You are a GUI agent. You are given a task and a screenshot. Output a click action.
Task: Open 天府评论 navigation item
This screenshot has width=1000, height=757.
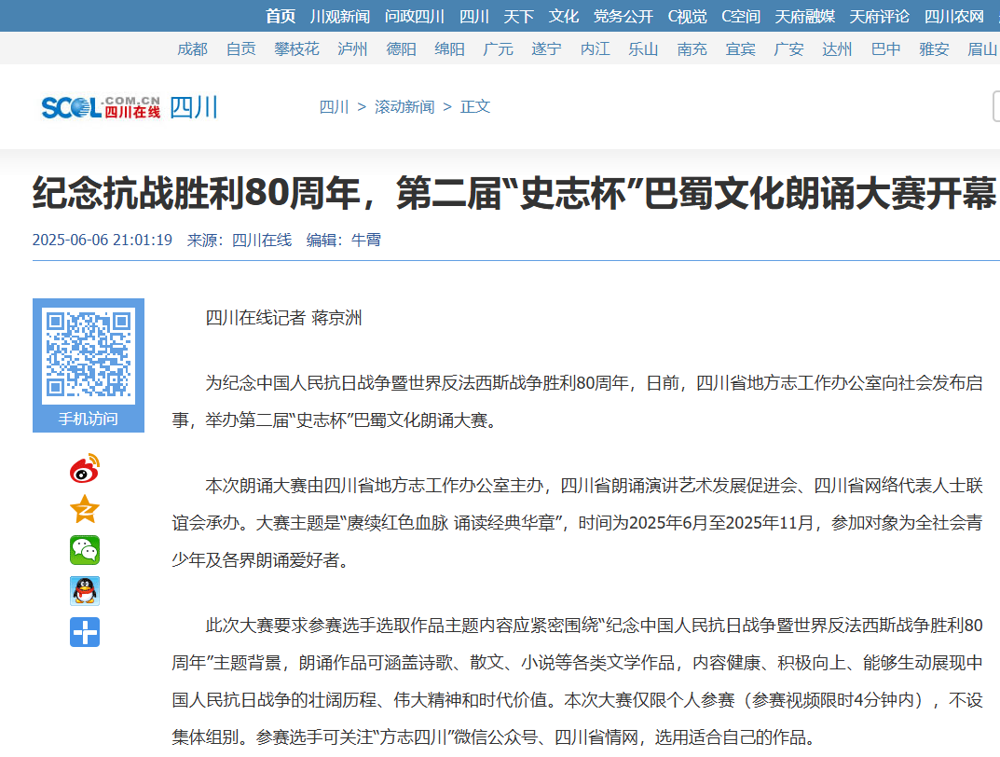click(879, 16)
